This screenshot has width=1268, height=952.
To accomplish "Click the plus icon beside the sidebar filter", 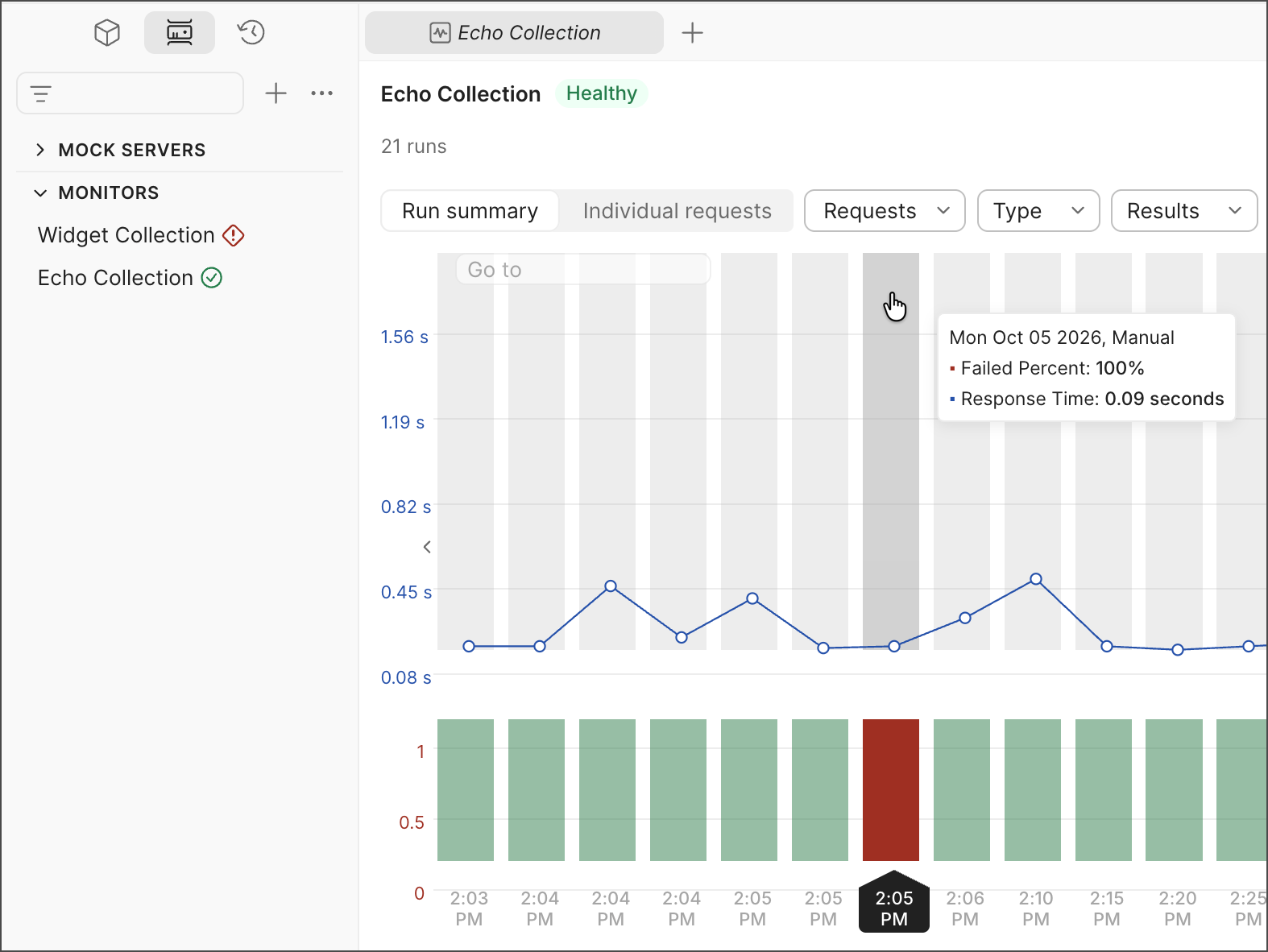I will click(x=276, y=93).
